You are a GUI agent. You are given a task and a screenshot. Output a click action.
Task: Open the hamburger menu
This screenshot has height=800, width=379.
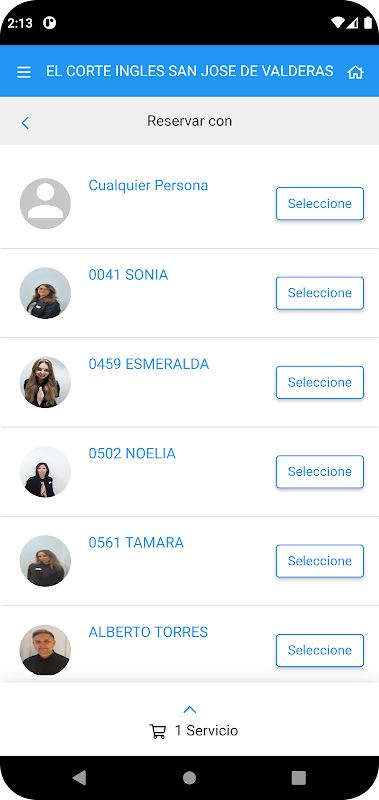coord(24,72)
